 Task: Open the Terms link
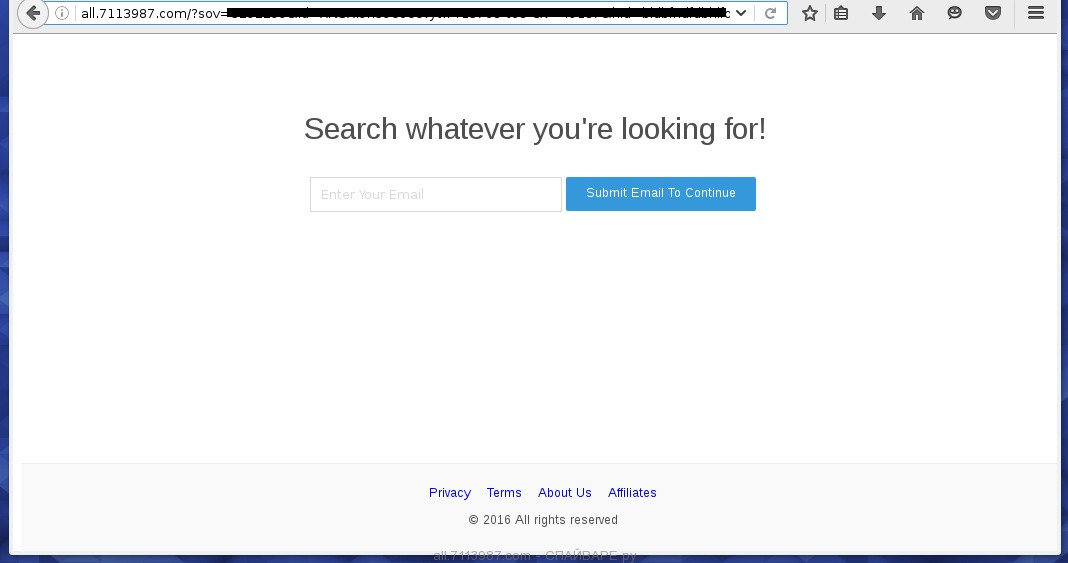504,493
